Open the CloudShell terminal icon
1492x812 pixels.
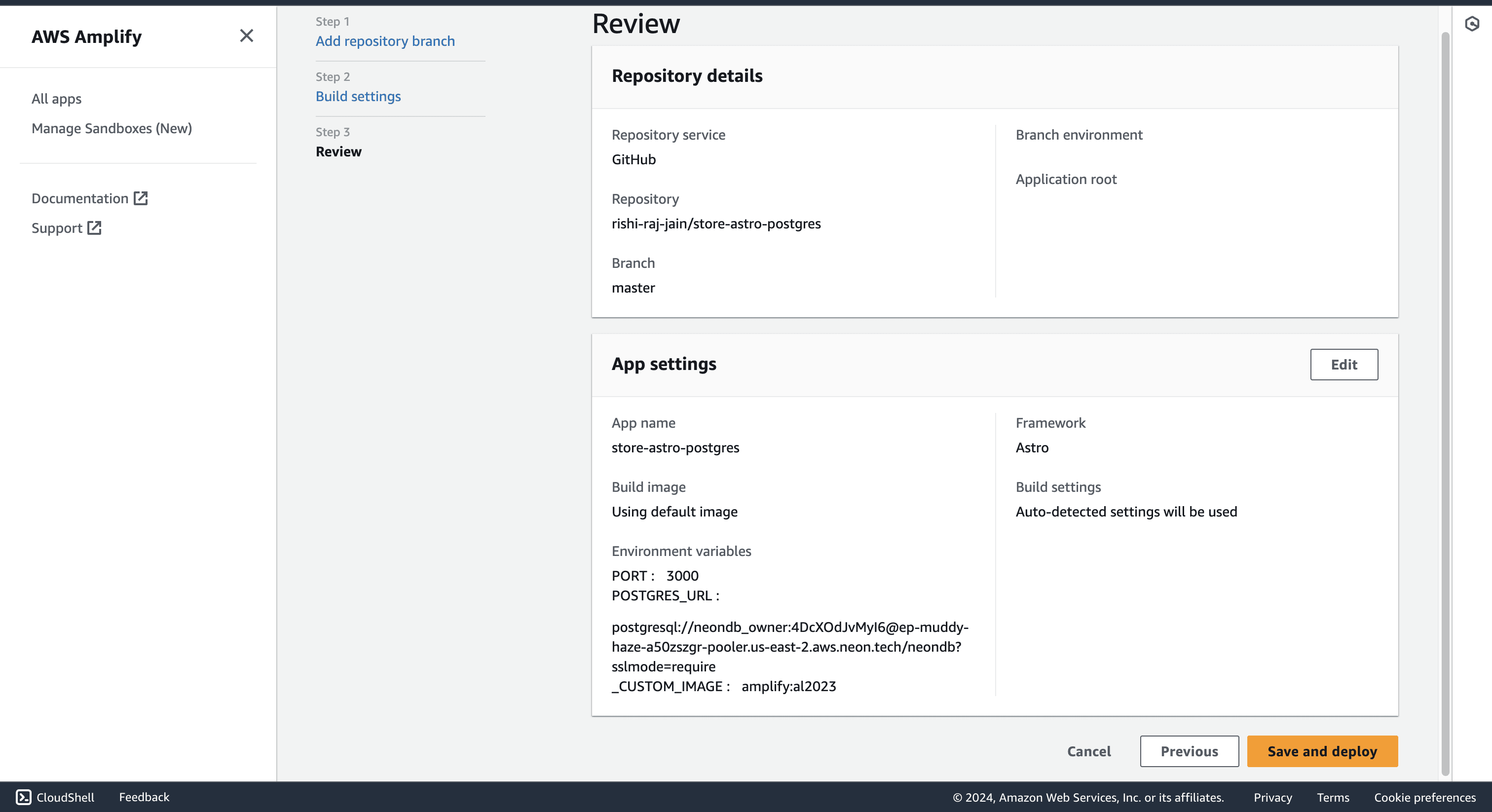[24, 797]
